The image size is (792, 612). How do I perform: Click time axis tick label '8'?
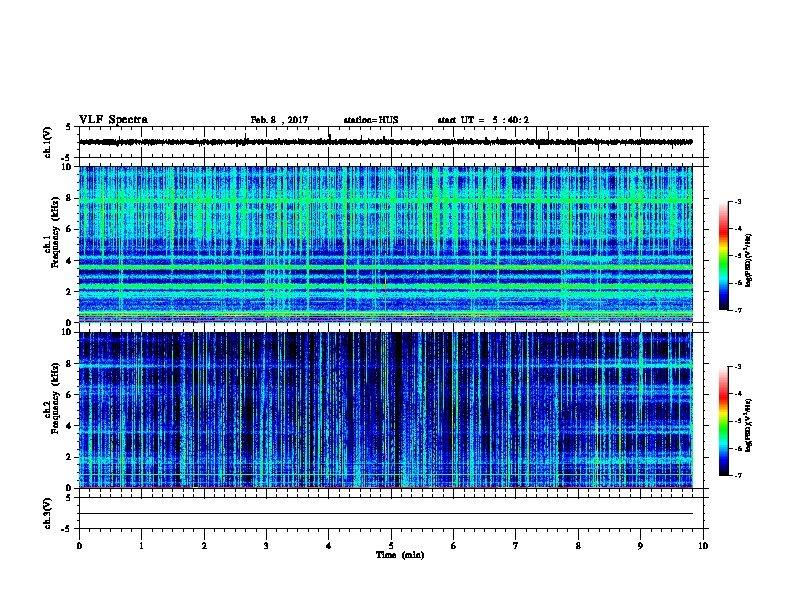(x=578, y=546)
